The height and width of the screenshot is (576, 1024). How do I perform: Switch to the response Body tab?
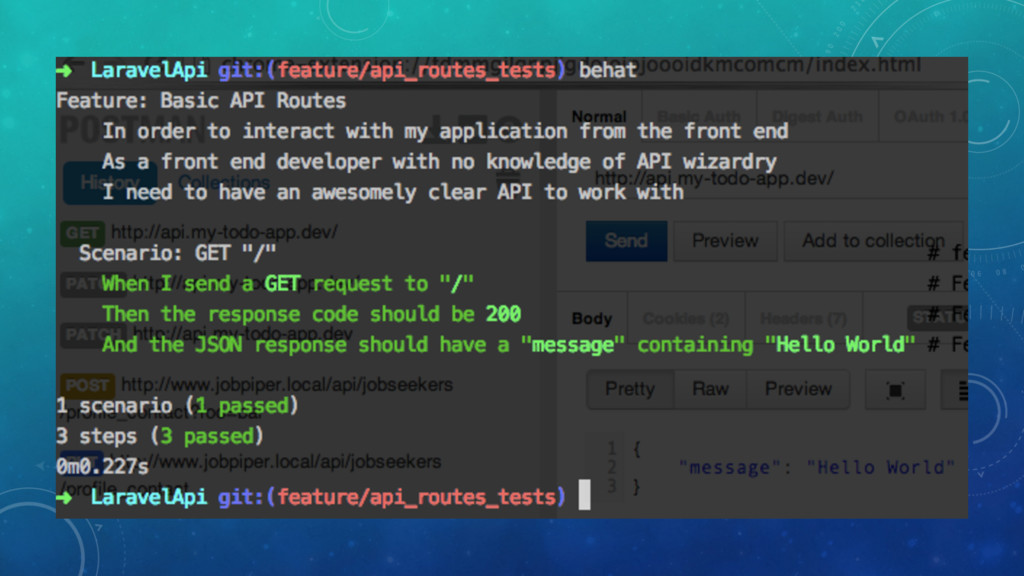pyautogui.click(x=592, y=319)
